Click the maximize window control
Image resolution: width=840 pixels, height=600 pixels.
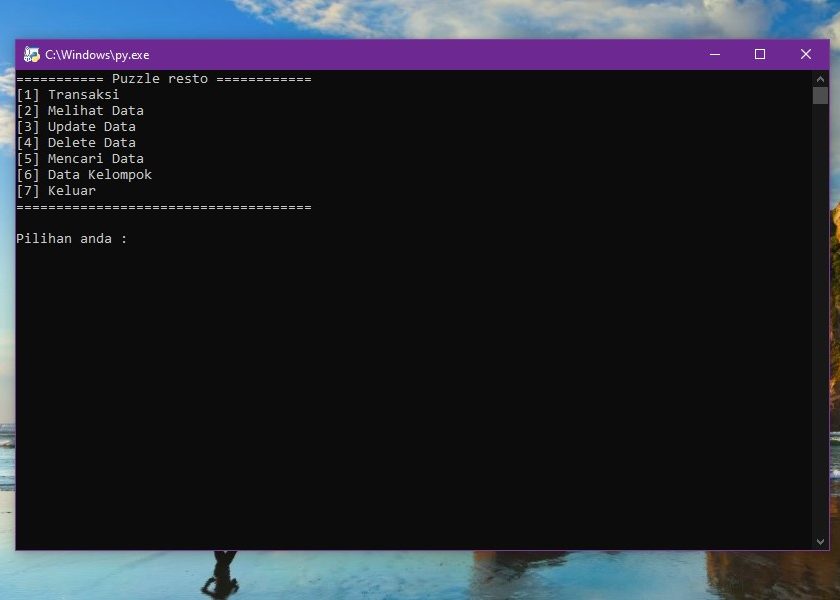click(x=760, y=54)
